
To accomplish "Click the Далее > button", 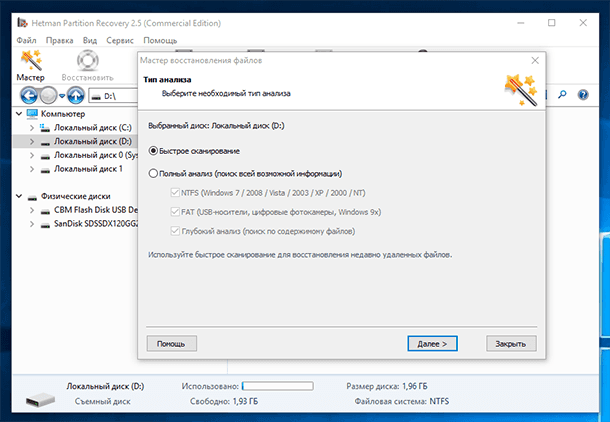I will click(x=432, y=344).
